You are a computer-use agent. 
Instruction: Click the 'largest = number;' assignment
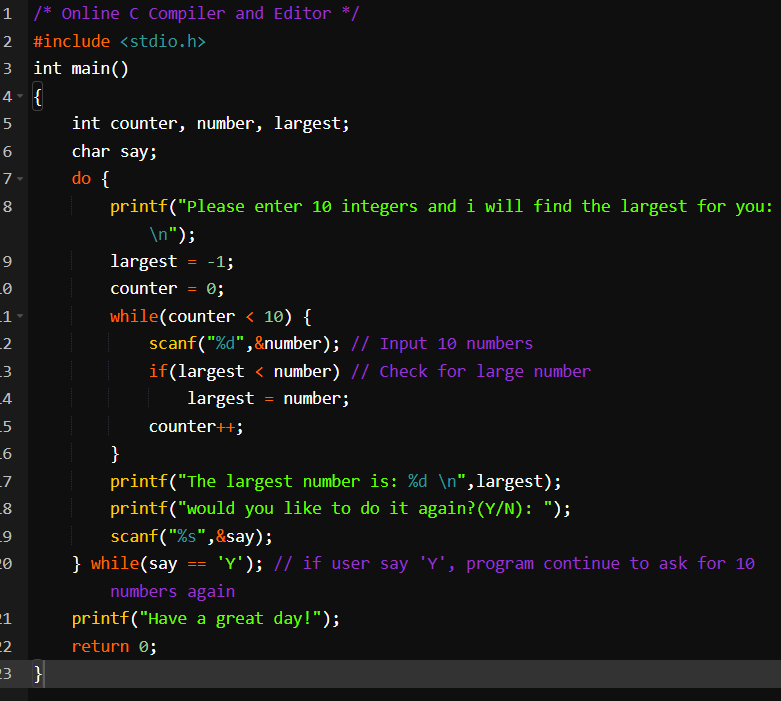coord(268,399)
